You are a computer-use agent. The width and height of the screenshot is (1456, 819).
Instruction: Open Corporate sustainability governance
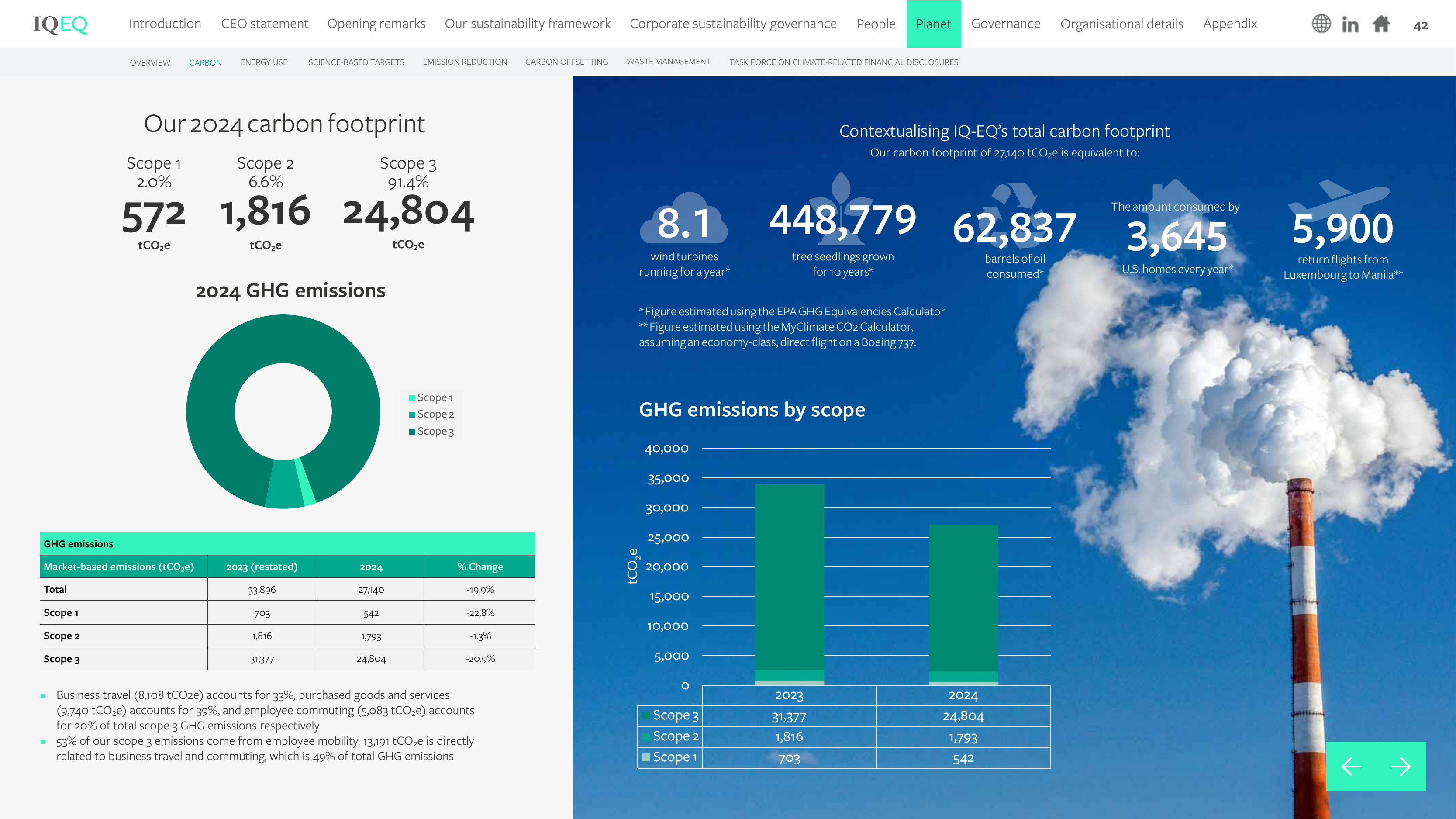coord(733,24)
